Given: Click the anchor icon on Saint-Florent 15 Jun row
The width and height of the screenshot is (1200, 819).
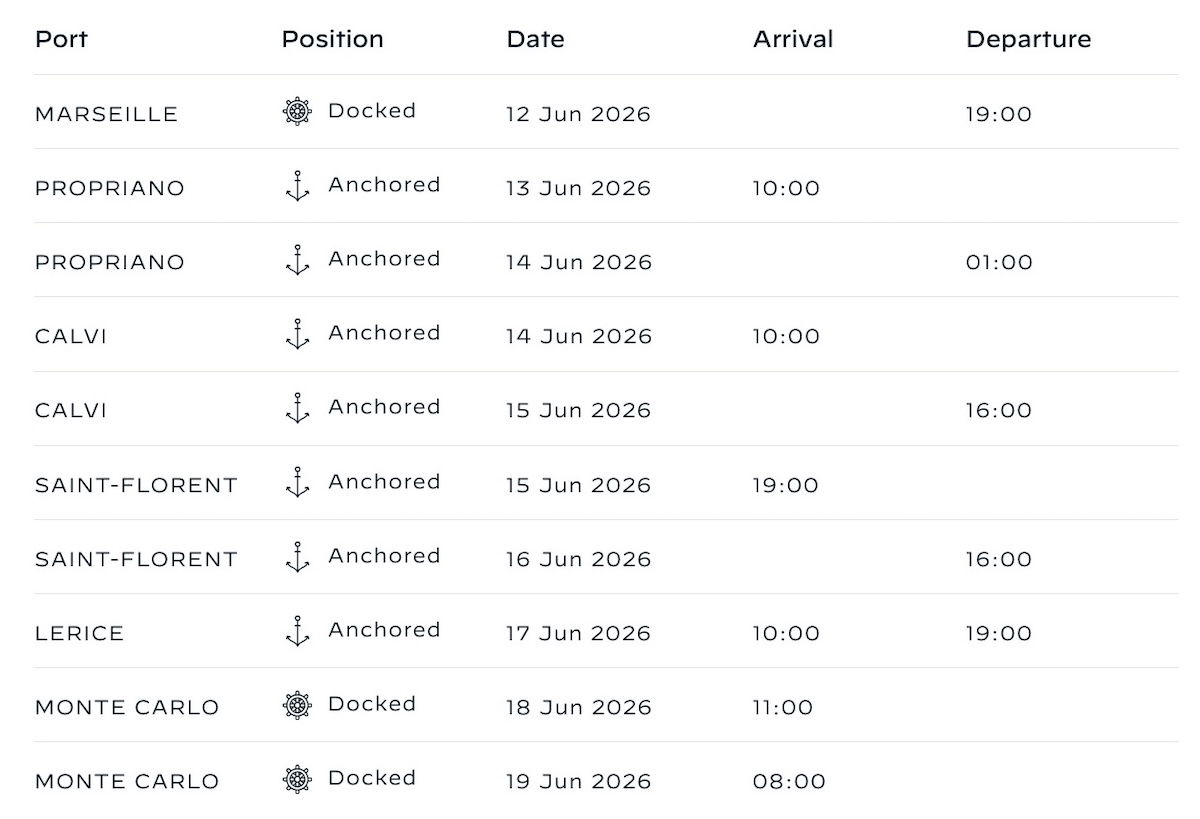Looking at the screenshot, I should click(x=297, y=483).
